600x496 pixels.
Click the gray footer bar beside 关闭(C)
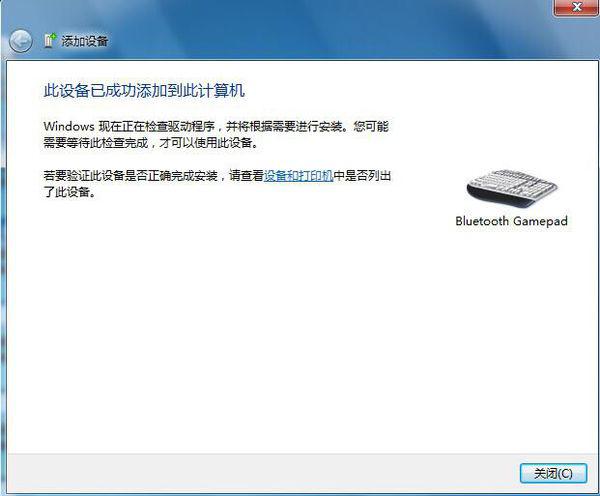pyautogui.click(x=260, y=473)
